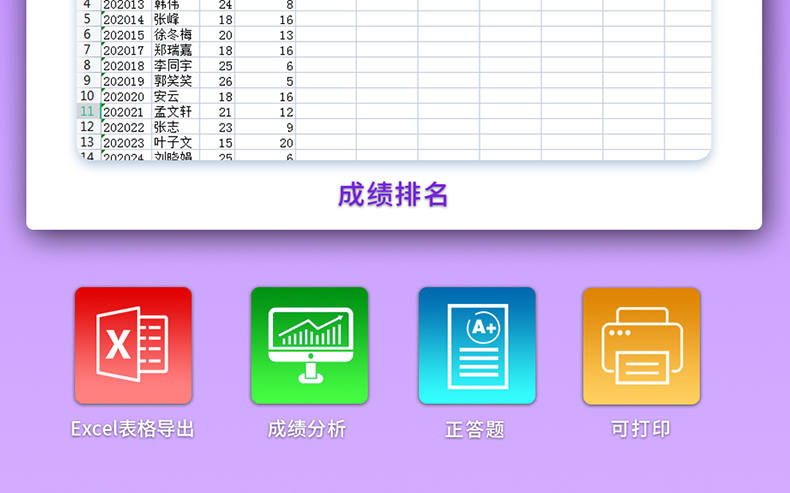
Task: Click cell containing name 孟文轩
Action: (173, 112)
